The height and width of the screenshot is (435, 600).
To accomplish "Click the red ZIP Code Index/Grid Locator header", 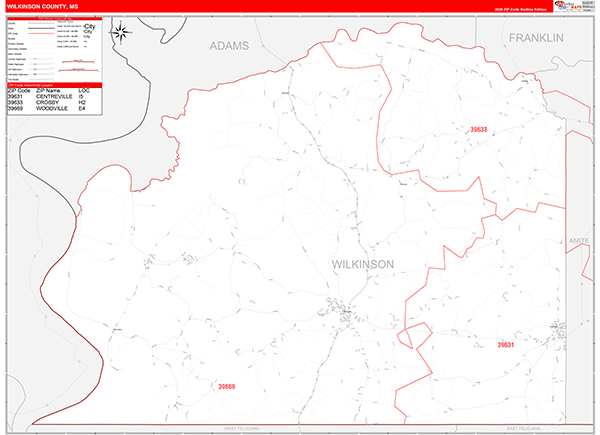I will click(54, 85).
